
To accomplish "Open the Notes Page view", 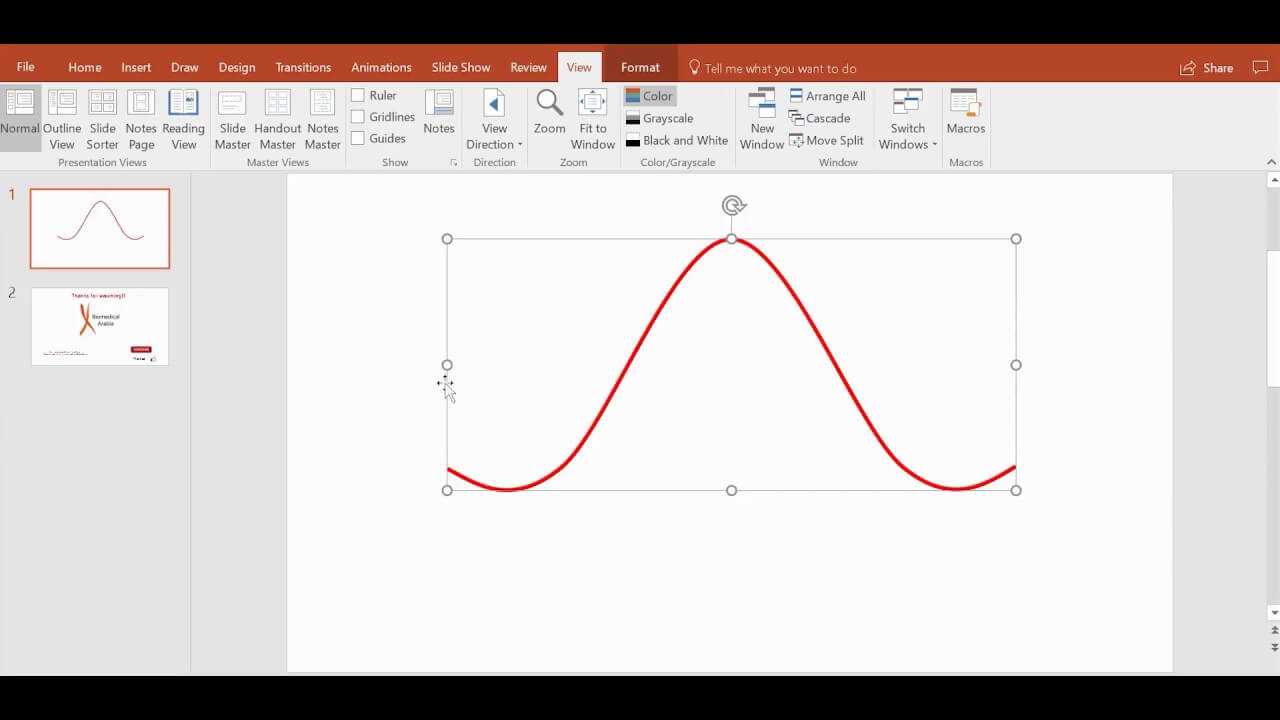I will [141, 119].
